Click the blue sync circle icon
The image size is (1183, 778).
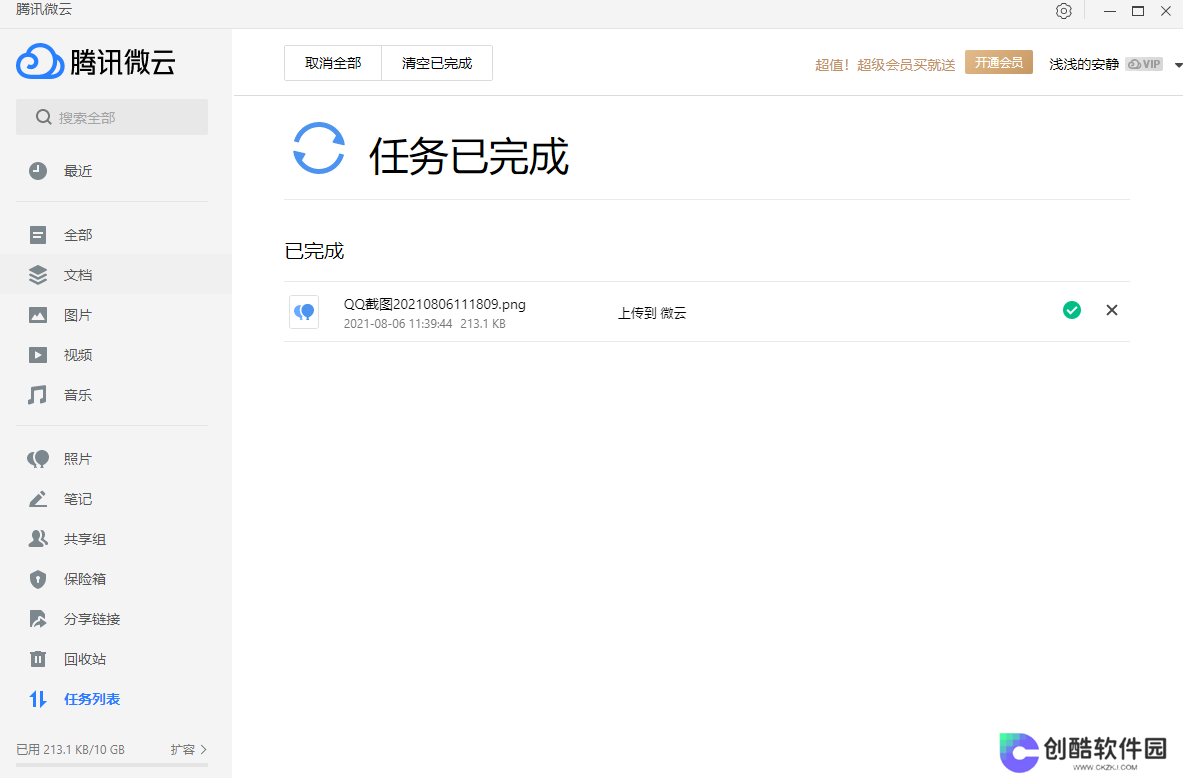click(319, 148)
